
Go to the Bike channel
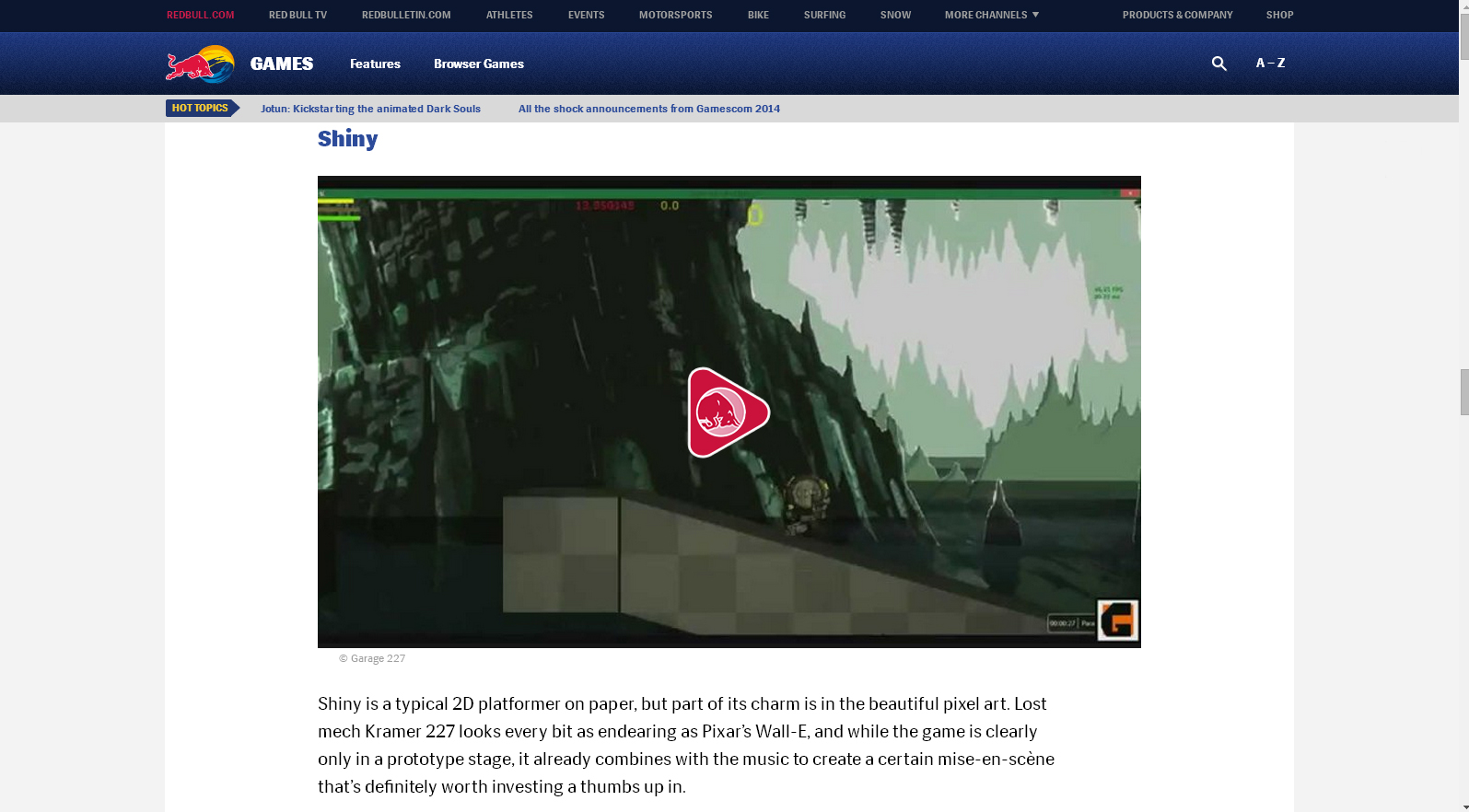[758, 15]
